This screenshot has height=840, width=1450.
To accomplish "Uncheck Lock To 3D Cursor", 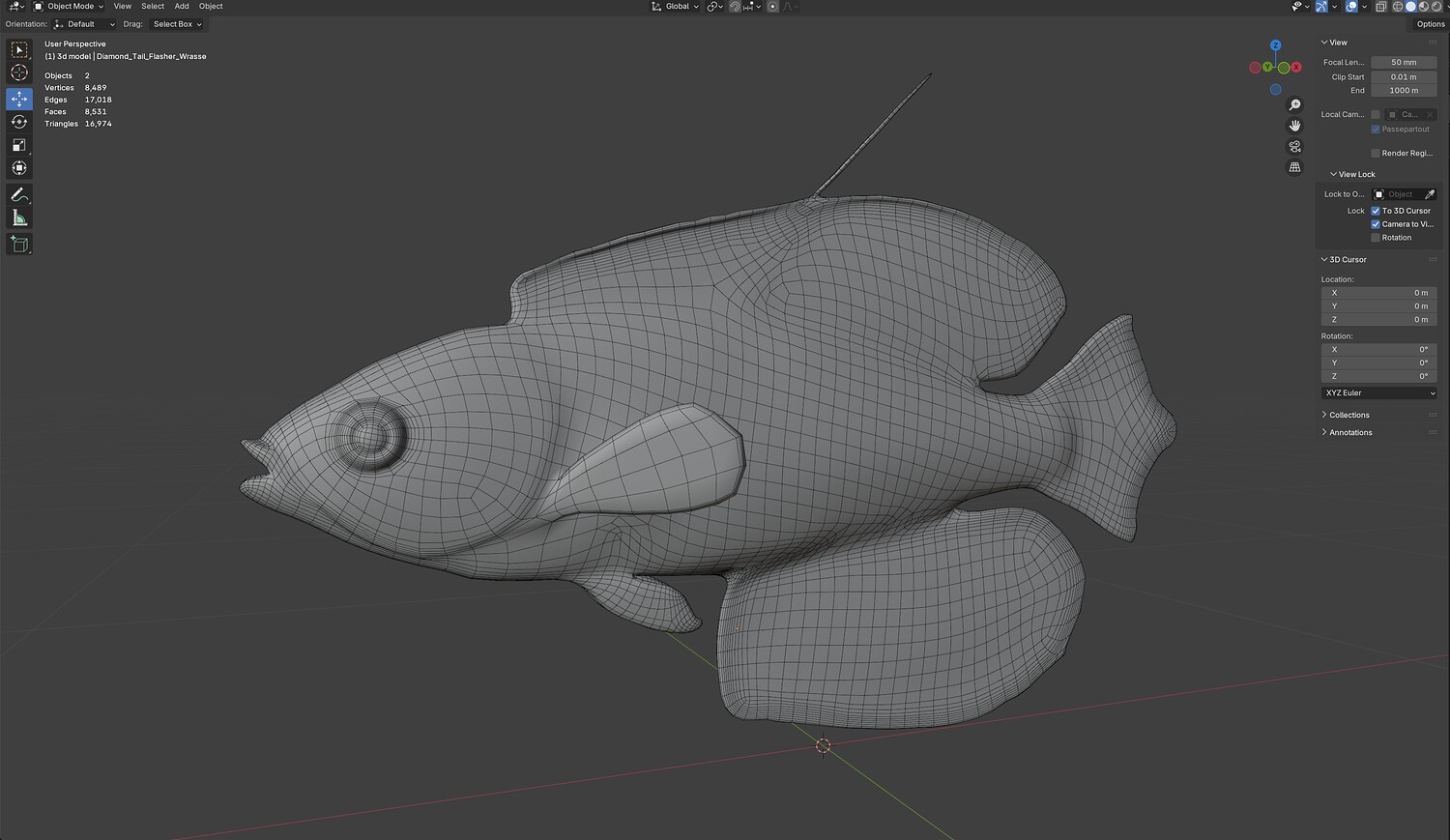I will click(x=1376, y=211).
